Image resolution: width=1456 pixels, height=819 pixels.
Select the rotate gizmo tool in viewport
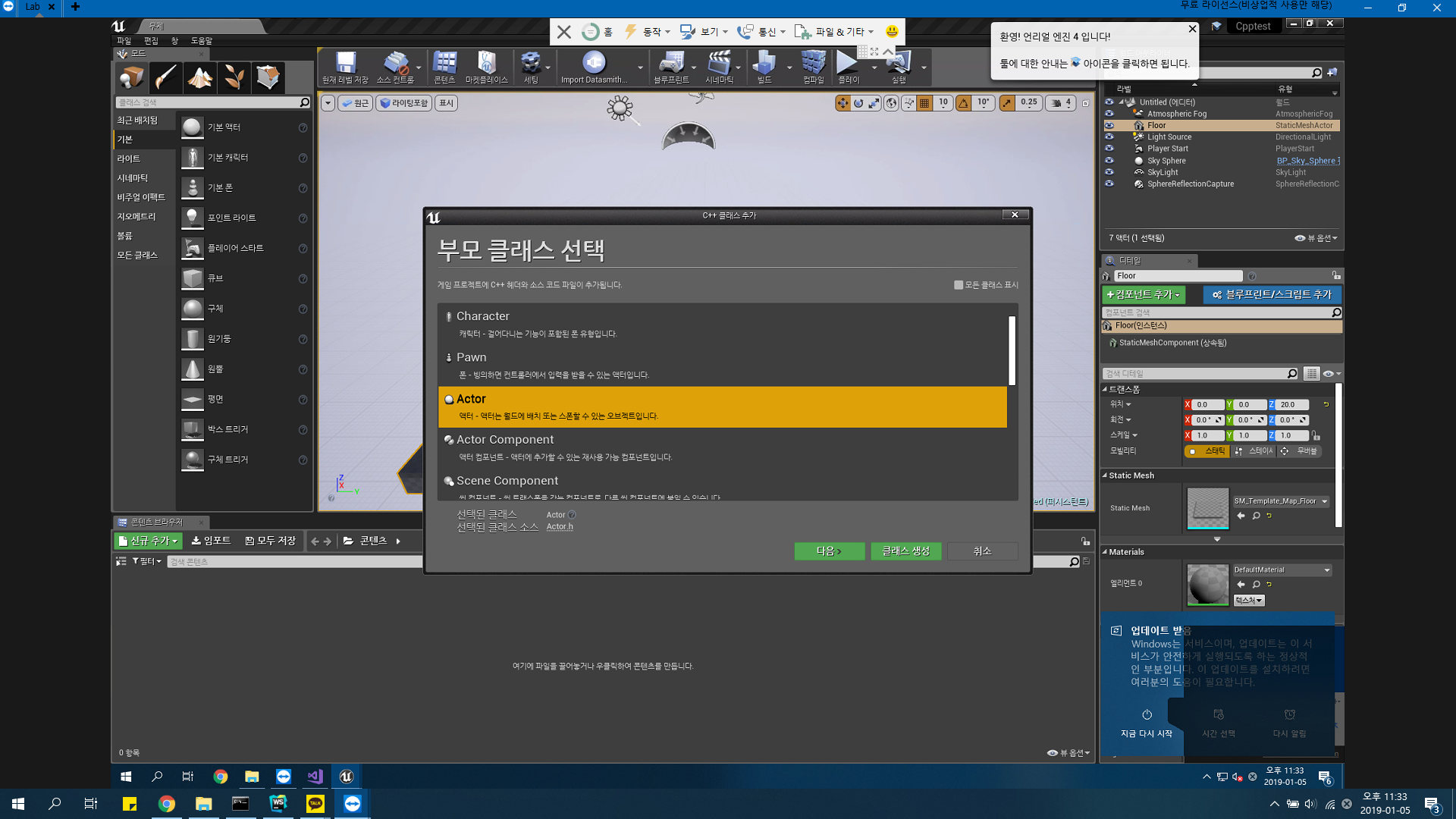(858, 103)
